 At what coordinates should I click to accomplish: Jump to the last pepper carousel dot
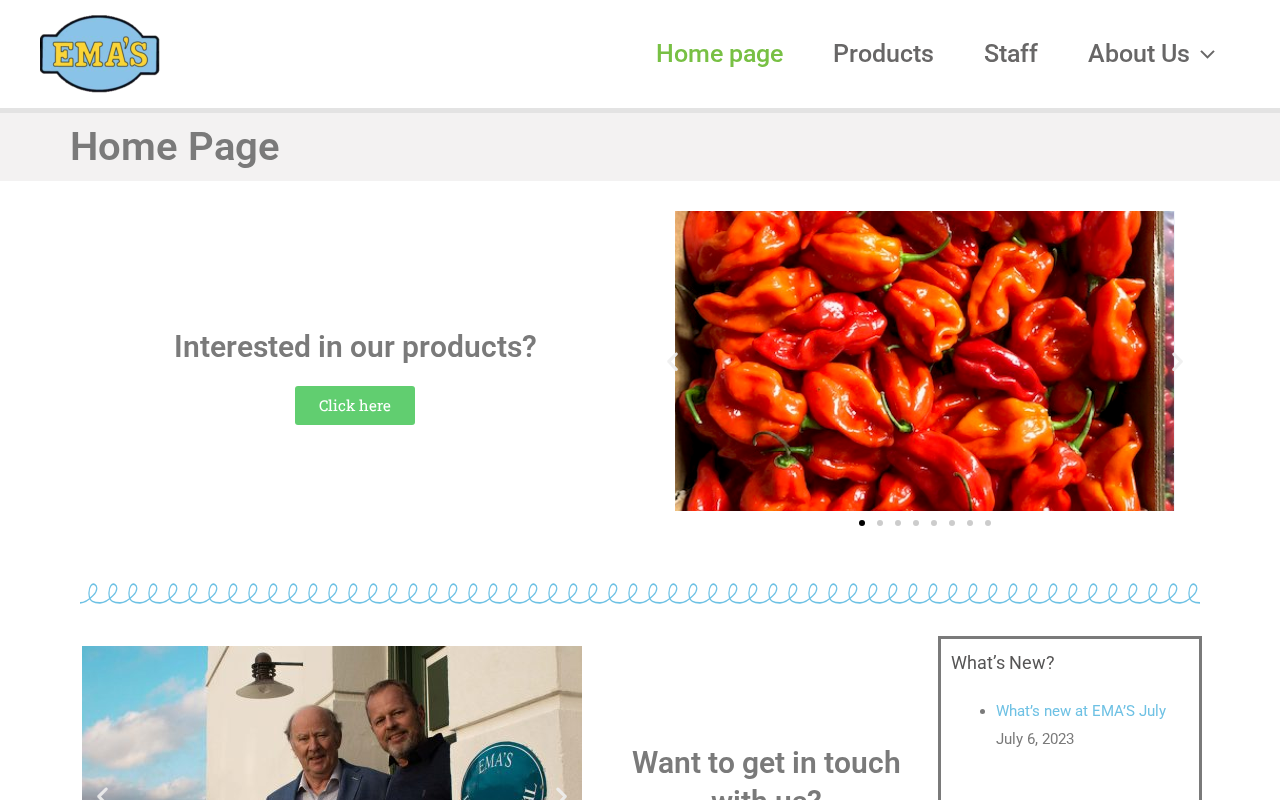(988, 523)
